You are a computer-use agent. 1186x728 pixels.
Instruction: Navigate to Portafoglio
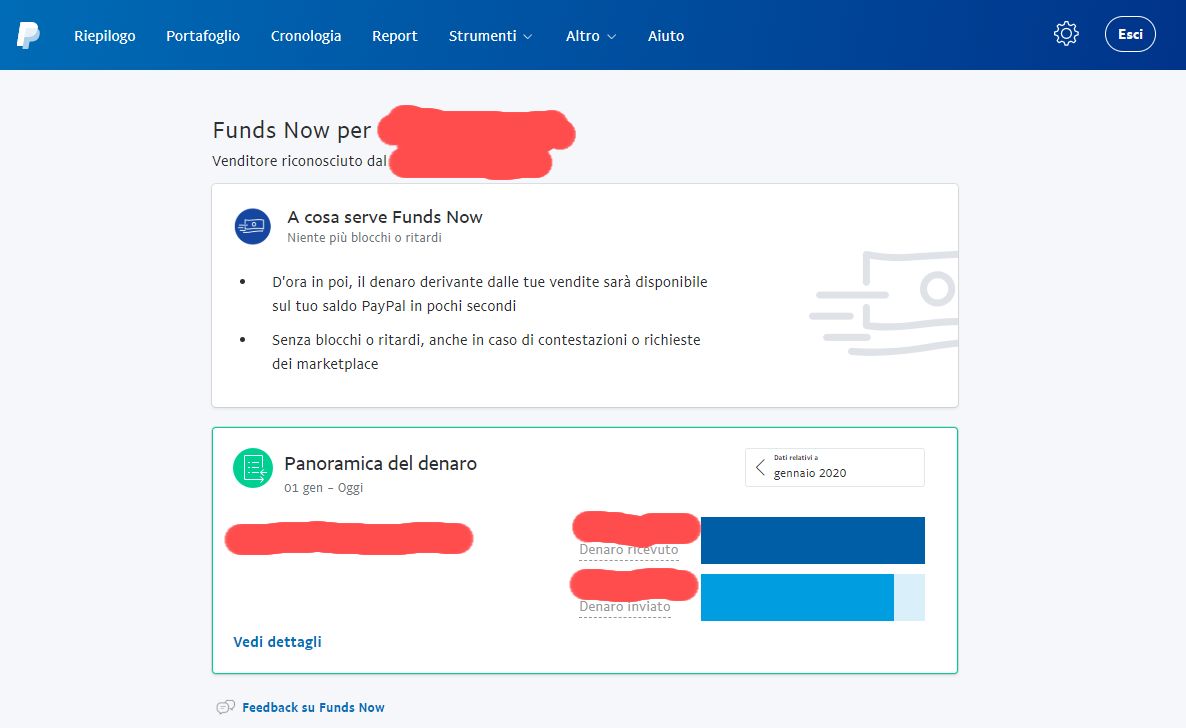point(202,35)
